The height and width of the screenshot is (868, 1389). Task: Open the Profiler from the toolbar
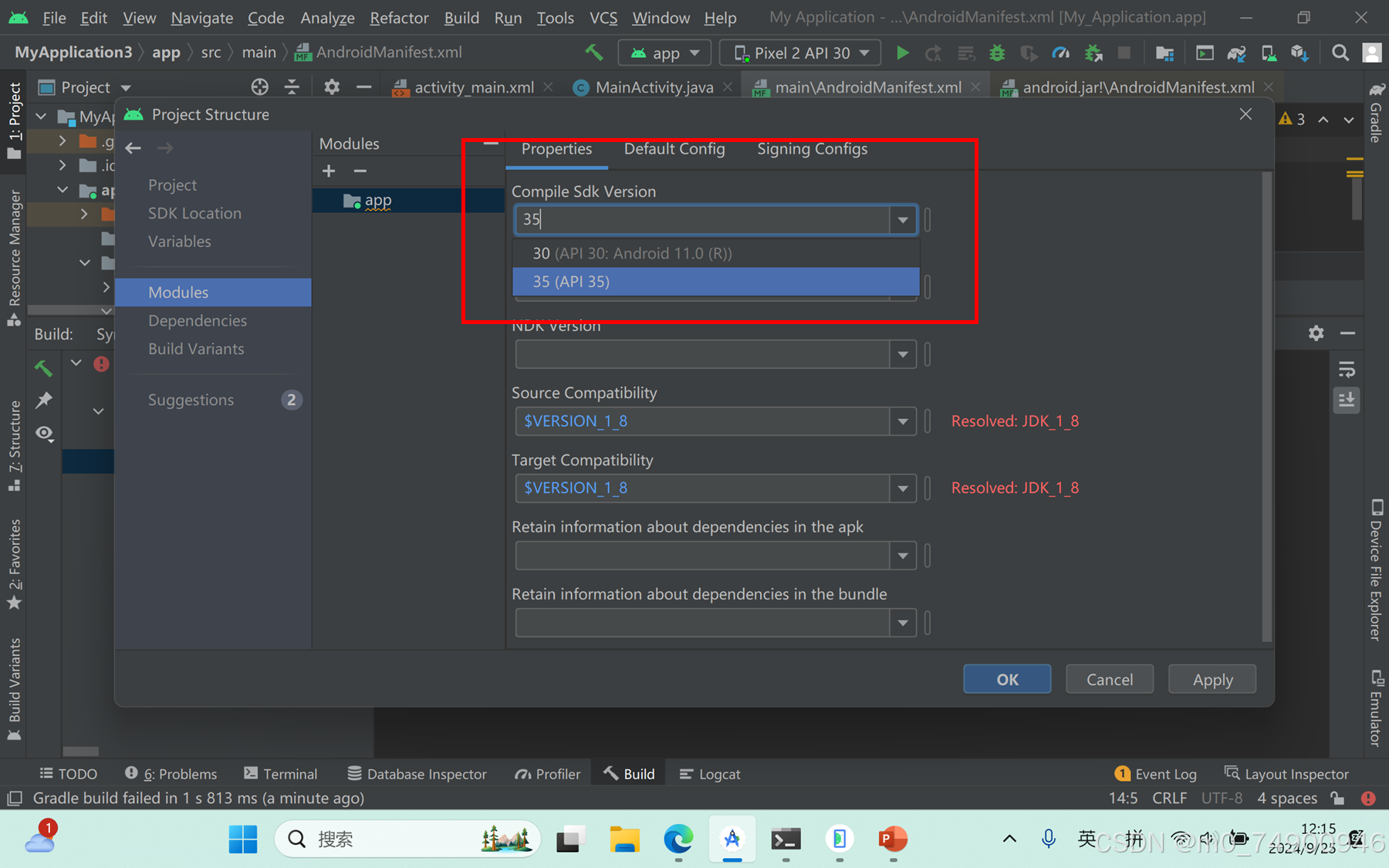pos(1061,52)
